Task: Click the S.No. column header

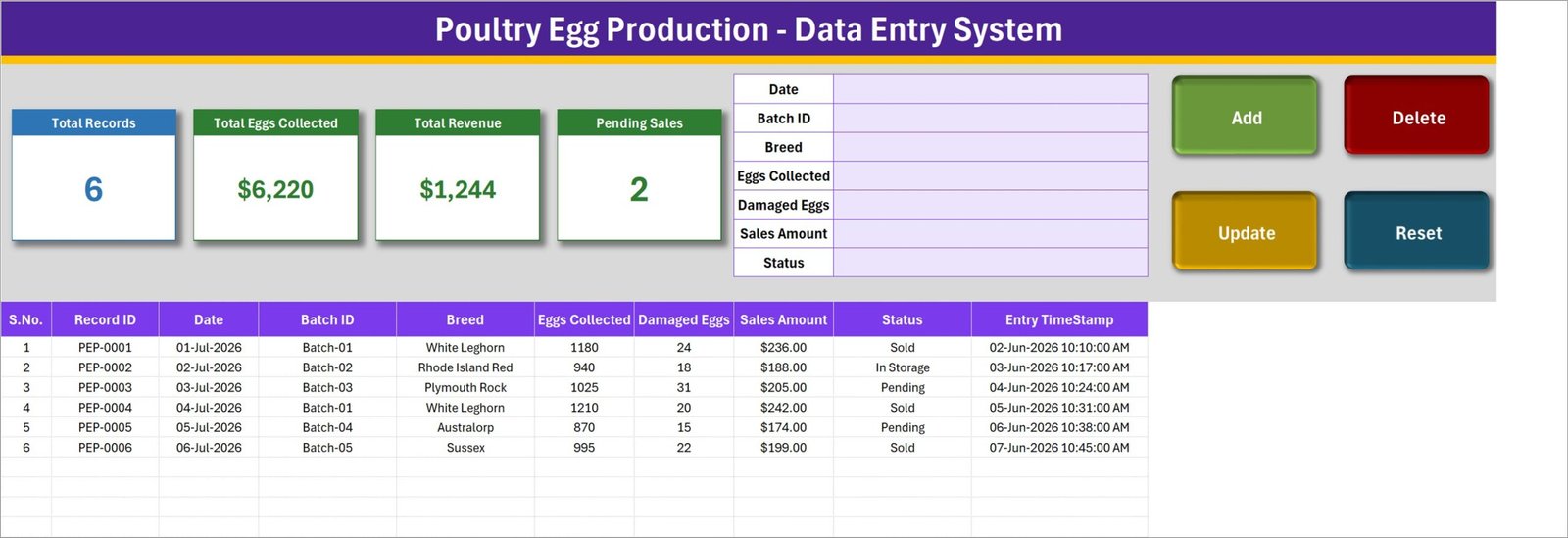Action: (25, 319)
